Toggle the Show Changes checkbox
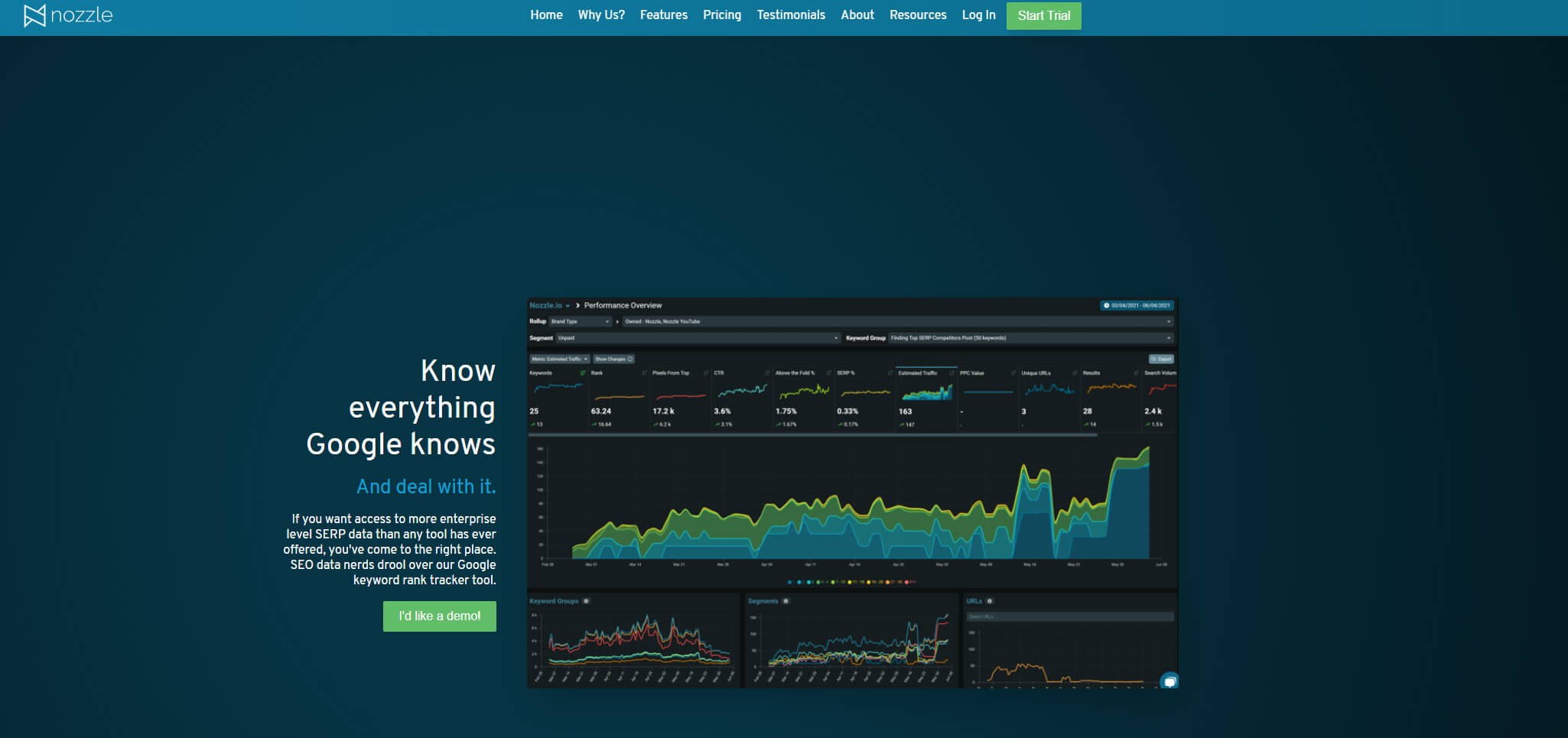The width and height of the screenshot is (1568, 738). (630, 359)
